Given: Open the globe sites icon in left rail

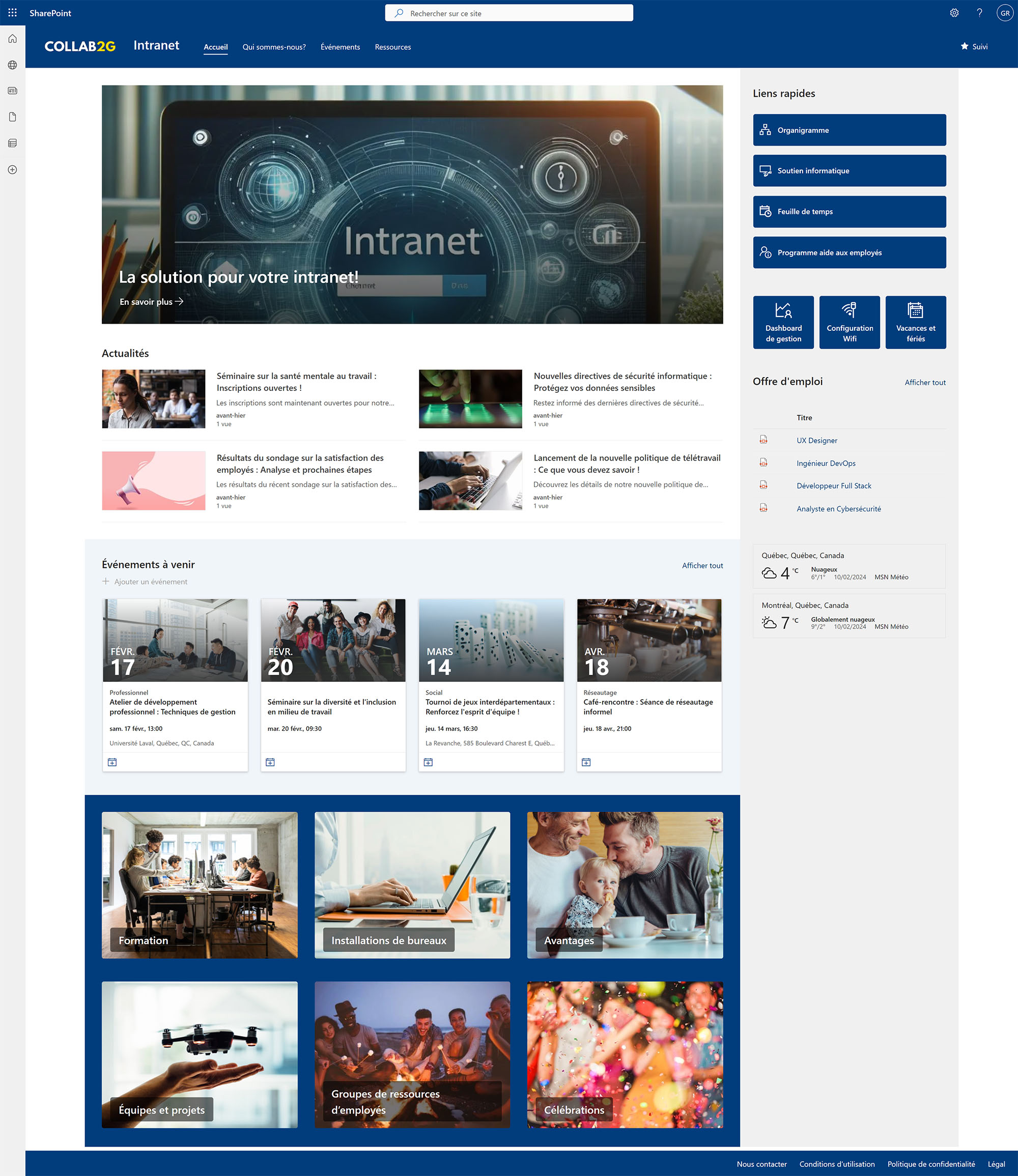Looking at the screenshot, I should (x=13, y=65).
